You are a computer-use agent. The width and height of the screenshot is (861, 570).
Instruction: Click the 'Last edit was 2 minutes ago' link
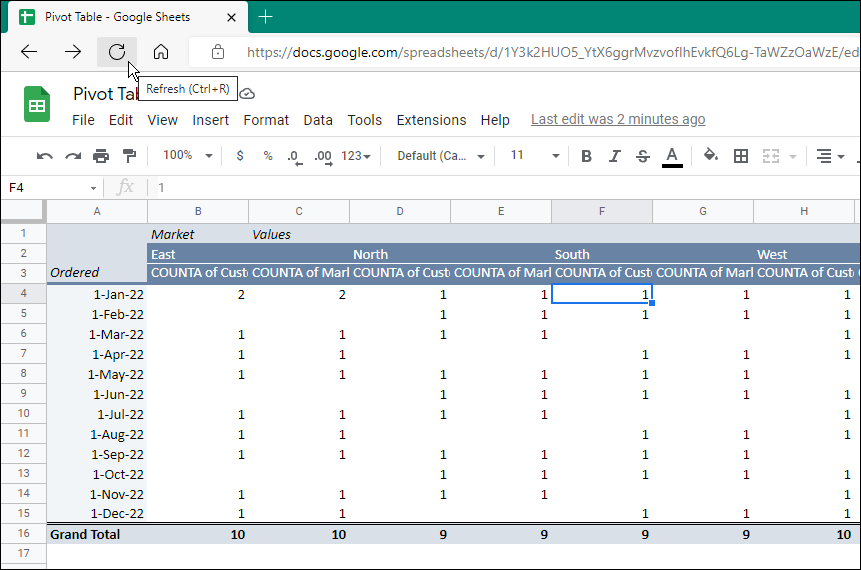coord(617,119)
